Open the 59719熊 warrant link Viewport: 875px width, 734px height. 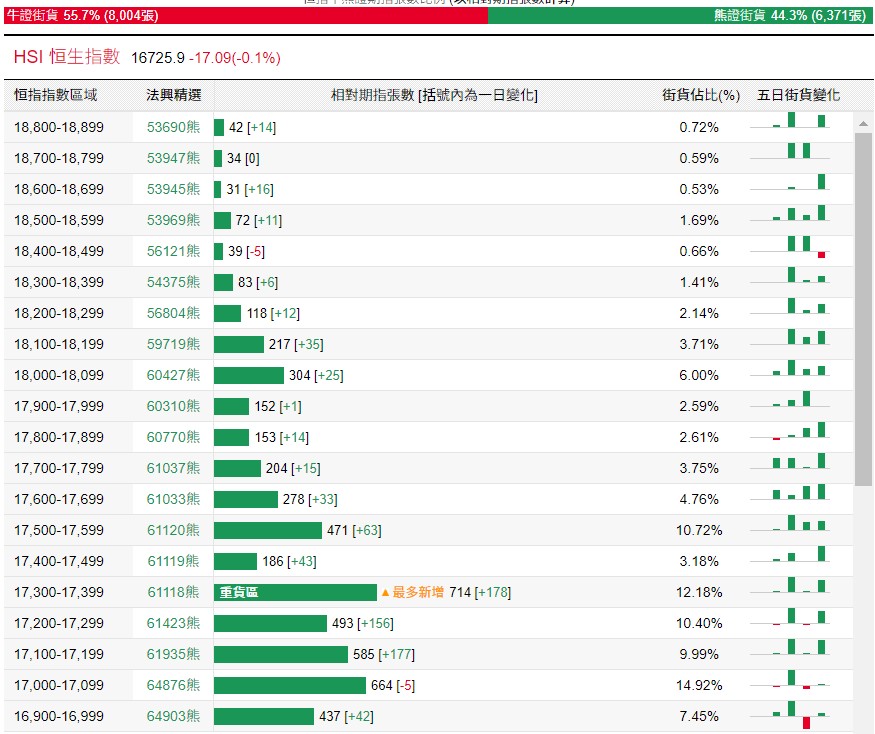coord(173,344)
